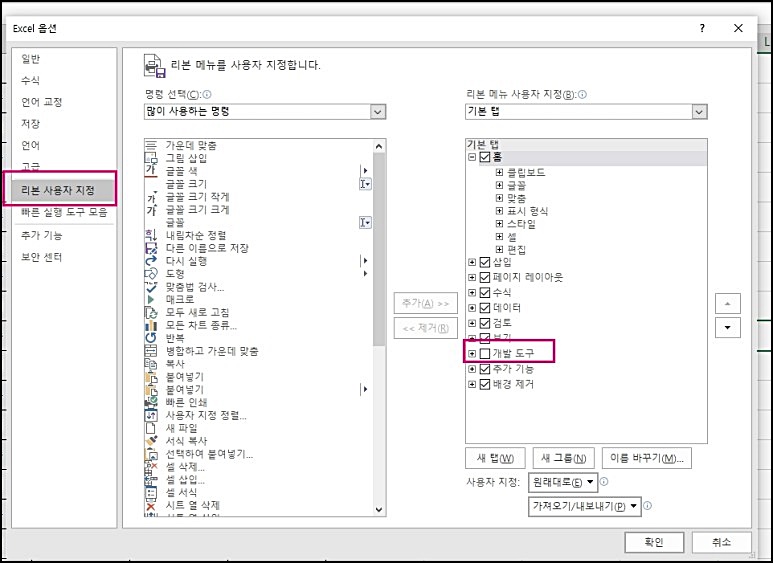Screen dimensions: 773x563
Task: Click the 빠른 인쇄 icon
Action: (x=151, y=402)
